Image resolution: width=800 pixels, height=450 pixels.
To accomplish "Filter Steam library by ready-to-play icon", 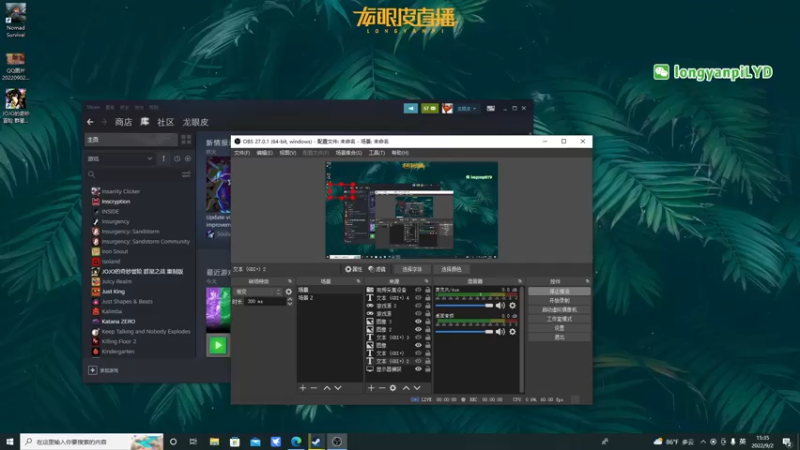I will (188, 159).
